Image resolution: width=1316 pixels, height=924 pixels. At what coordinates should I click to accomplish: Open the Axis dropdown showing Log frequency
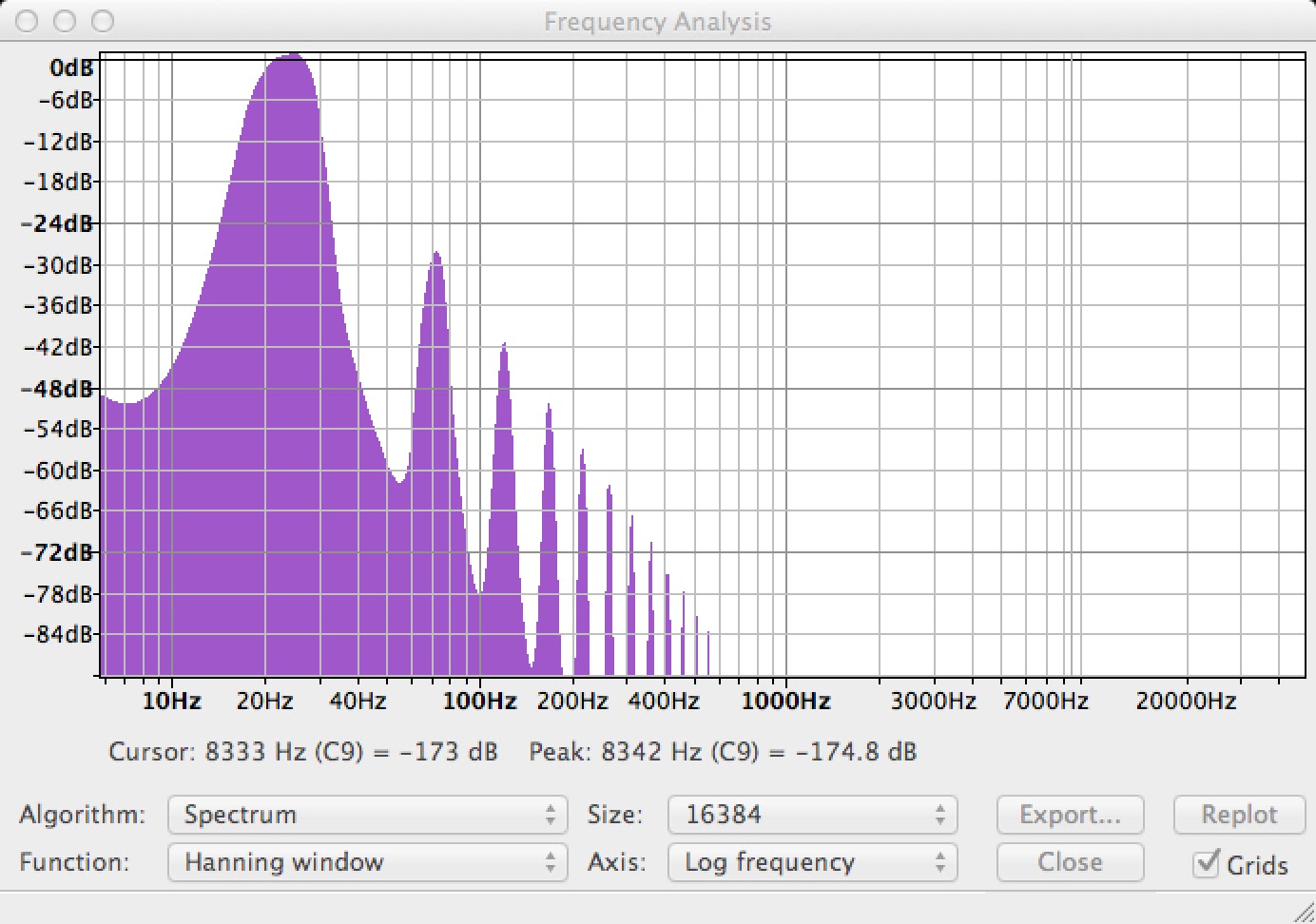[x=812, y=862]
